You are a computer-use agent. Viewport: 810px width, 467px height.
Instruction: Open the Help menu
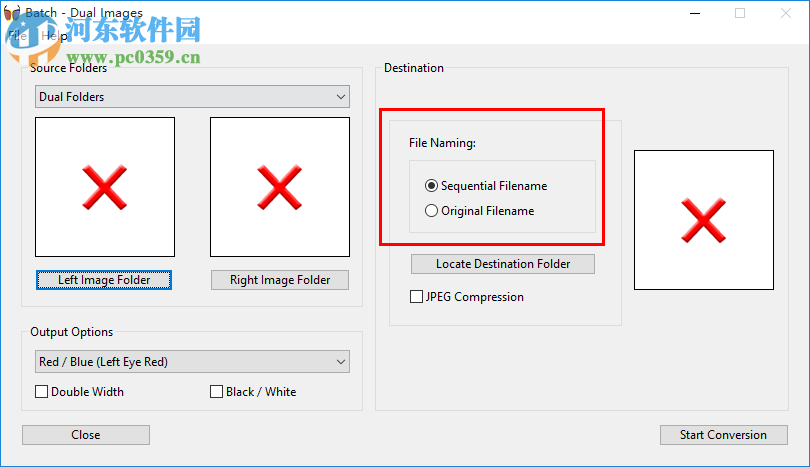53,35
